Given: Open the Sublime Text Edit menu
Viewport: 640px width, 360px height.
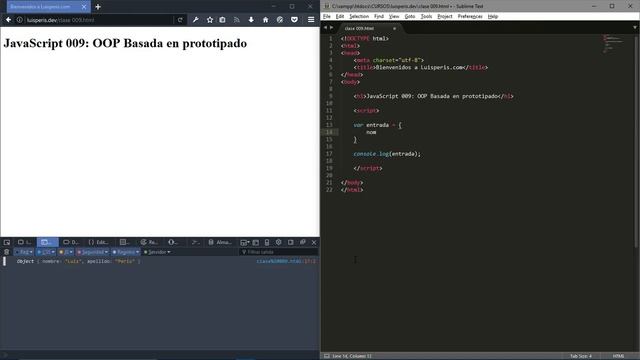Looking at the screenshot, I should (x=340, y=16).
